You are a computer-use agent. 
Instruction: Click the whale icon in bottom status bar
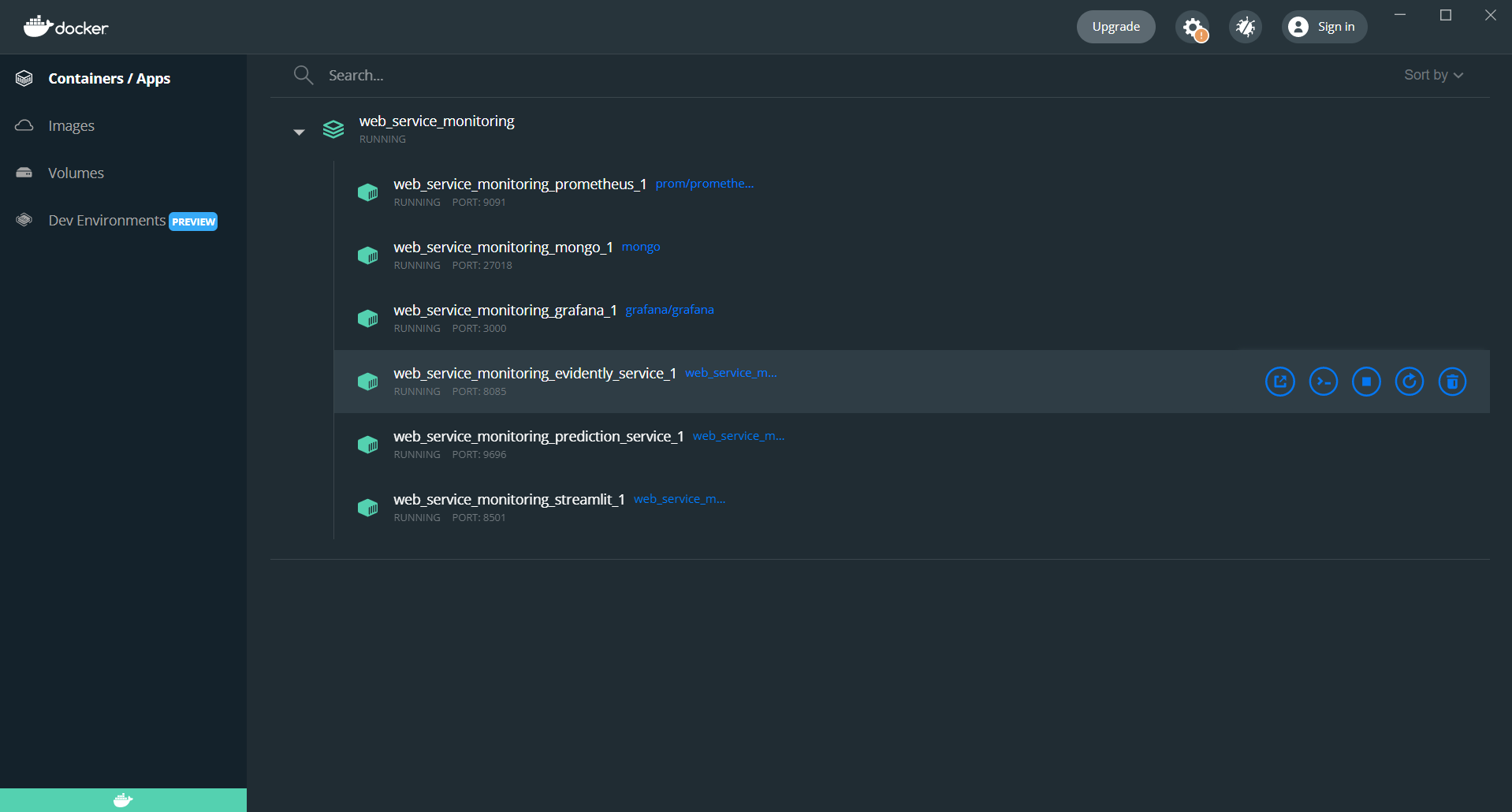point(123,800)
